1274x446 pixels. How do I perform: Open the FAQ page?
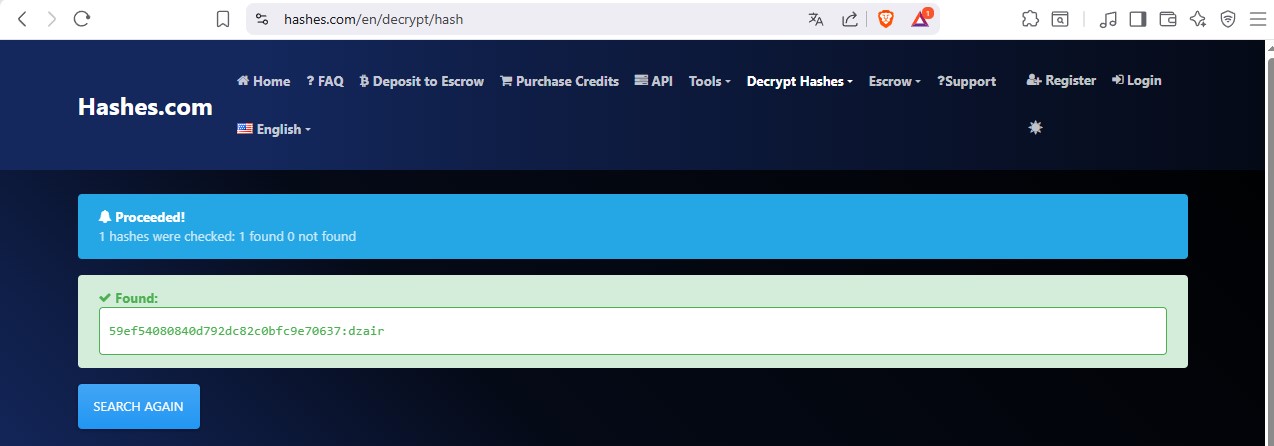tap(325, 81)
